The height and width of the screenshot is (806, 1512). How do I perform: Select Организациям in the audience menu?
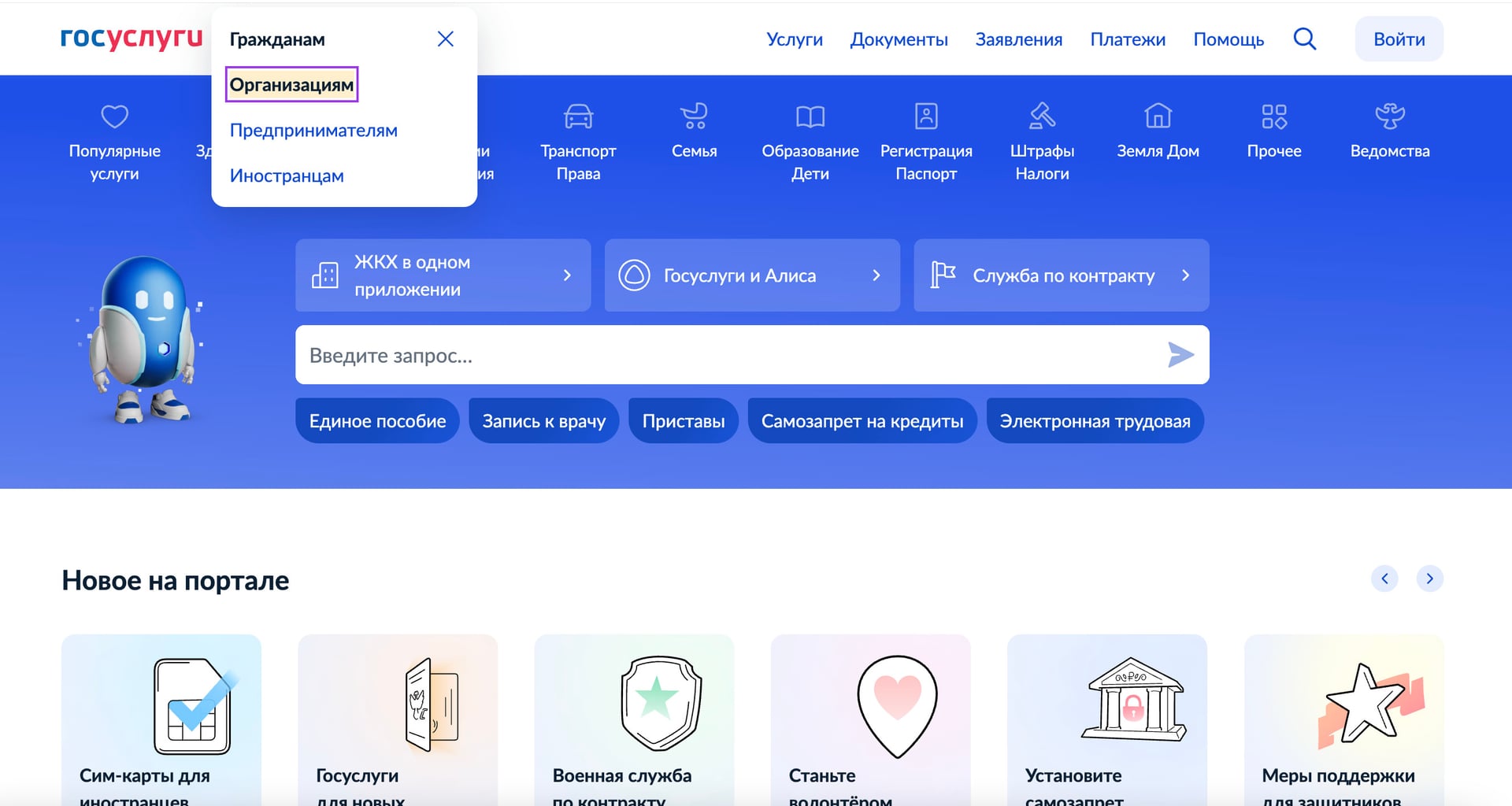pyautogui.click(x=291, y=84)
